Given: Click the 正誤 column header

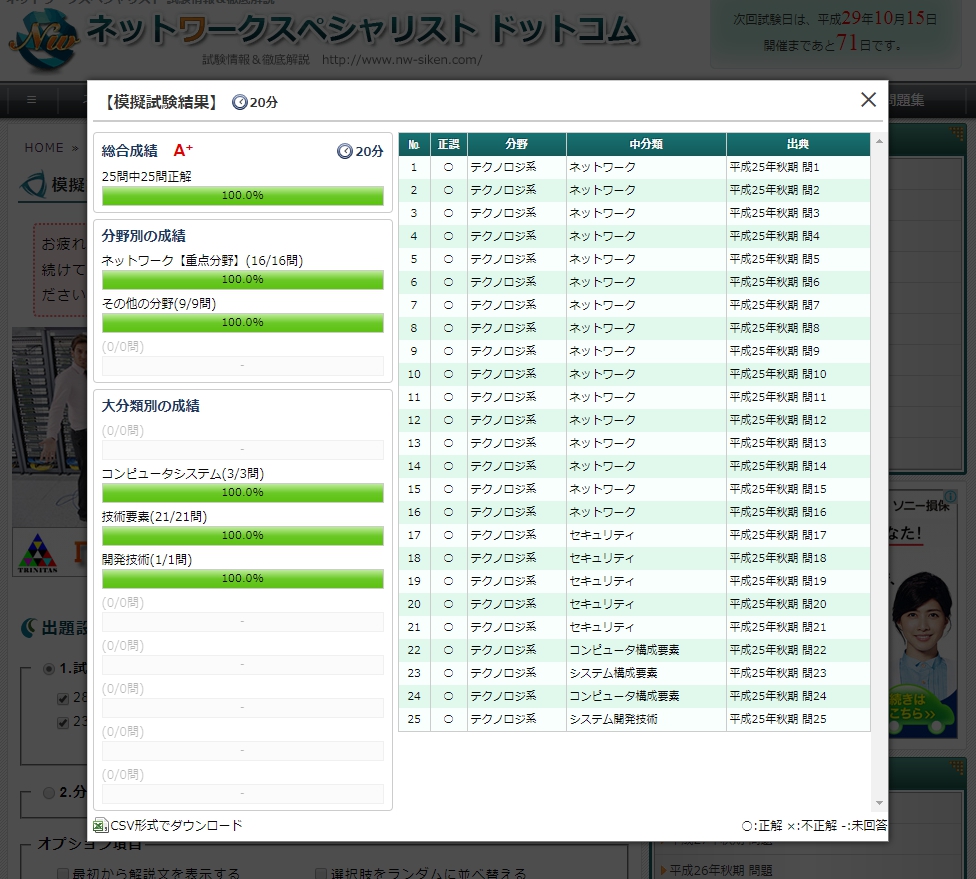Looking at the screenshot, I should click(449, 144).
